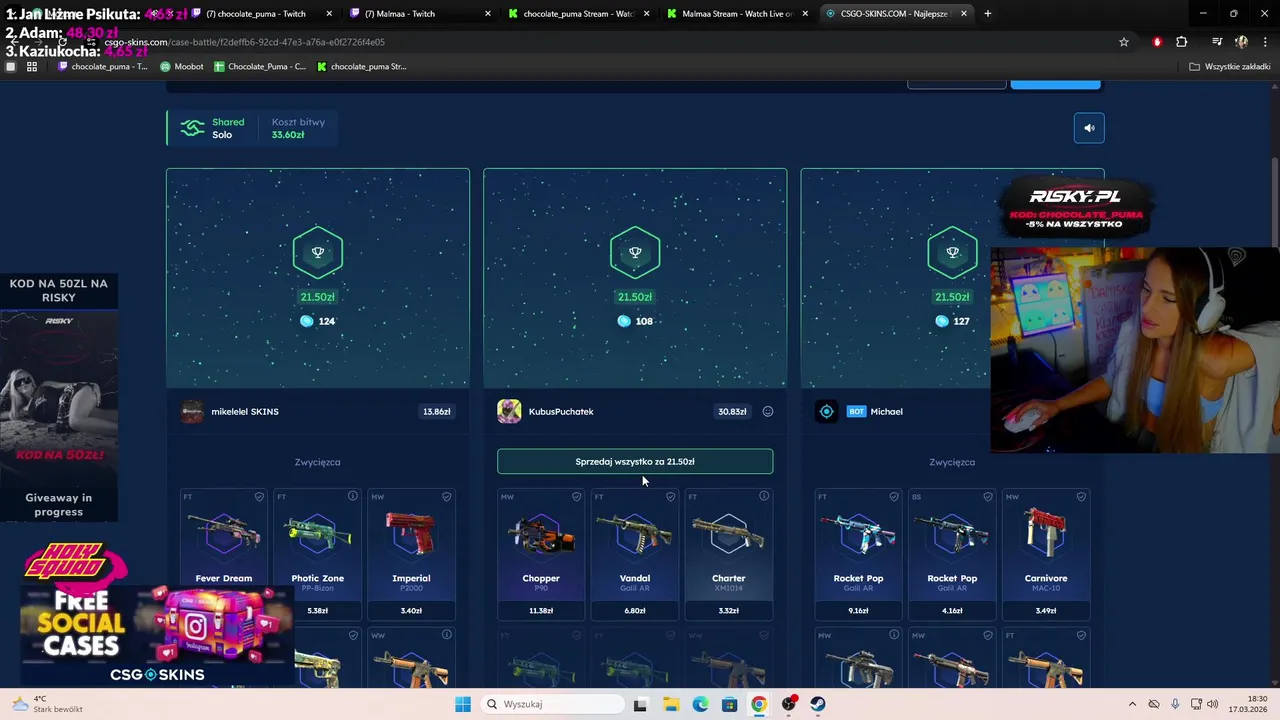
Task: Open File Explorer from taskbar
Action: pyautogui.click(x=671, y=704)
